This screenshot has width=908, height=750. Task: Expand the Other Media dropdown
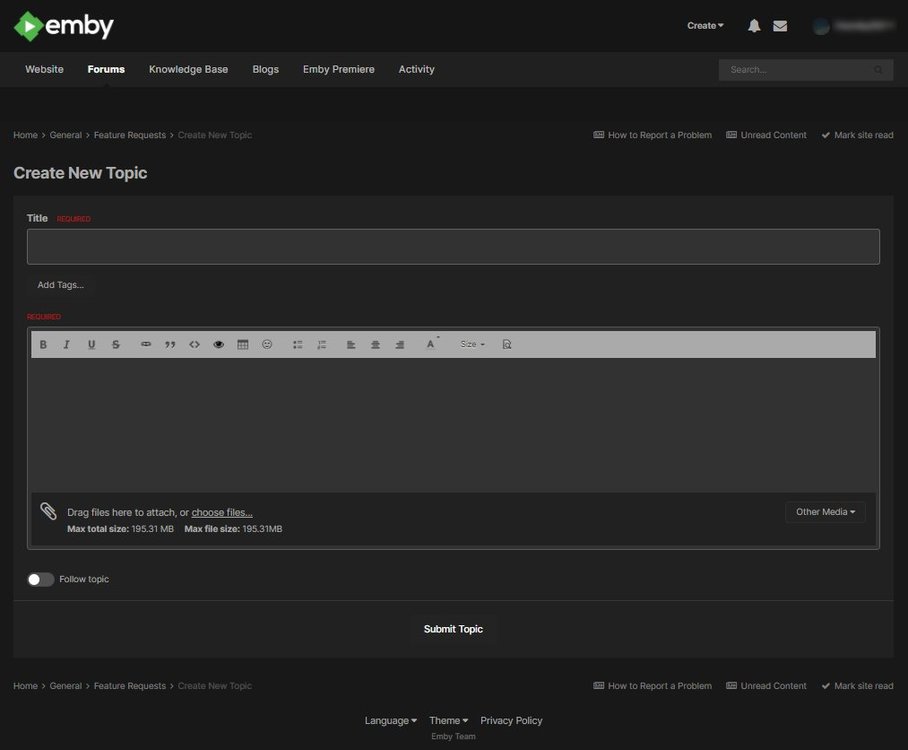tap(825, 512)
